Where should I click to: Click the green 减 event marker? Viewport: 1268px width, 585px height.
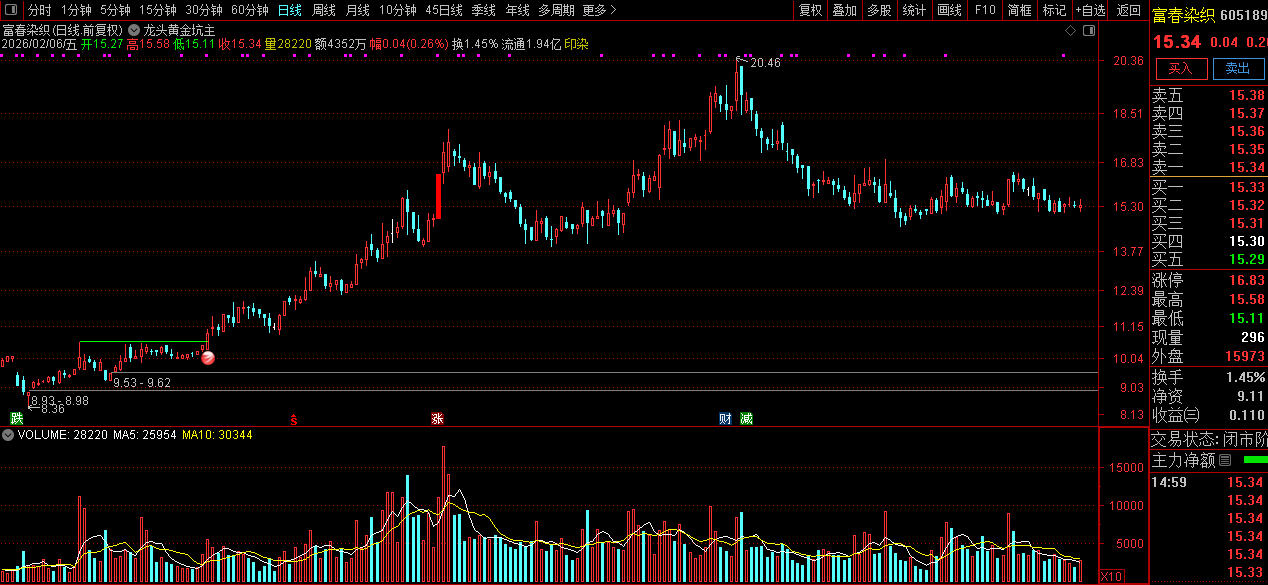click(746, 417)
